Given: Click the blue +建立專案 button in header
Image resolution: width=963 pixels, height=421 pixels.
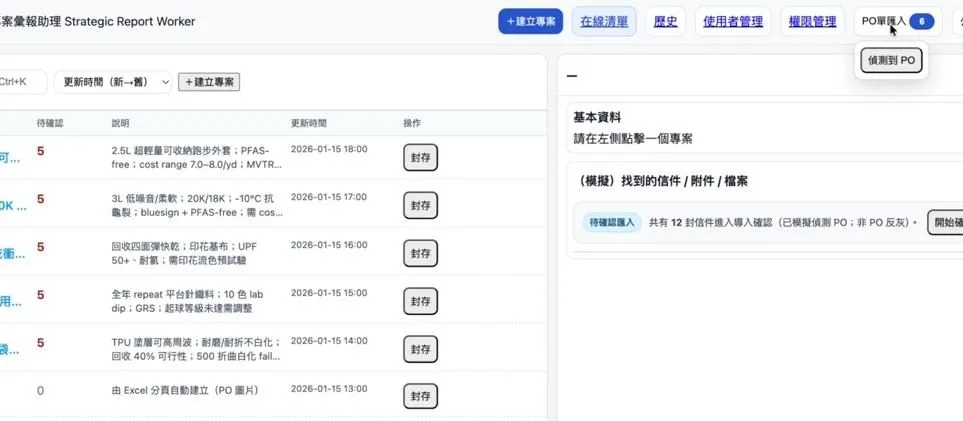Looking at the screenshot, I should (530, 22).
